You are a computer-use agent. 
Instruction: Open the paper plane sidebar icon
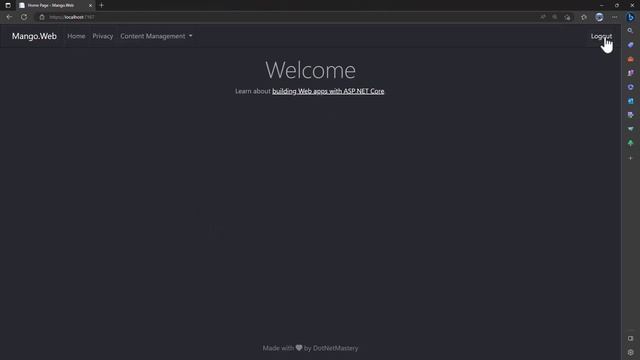tap(631, 129)
